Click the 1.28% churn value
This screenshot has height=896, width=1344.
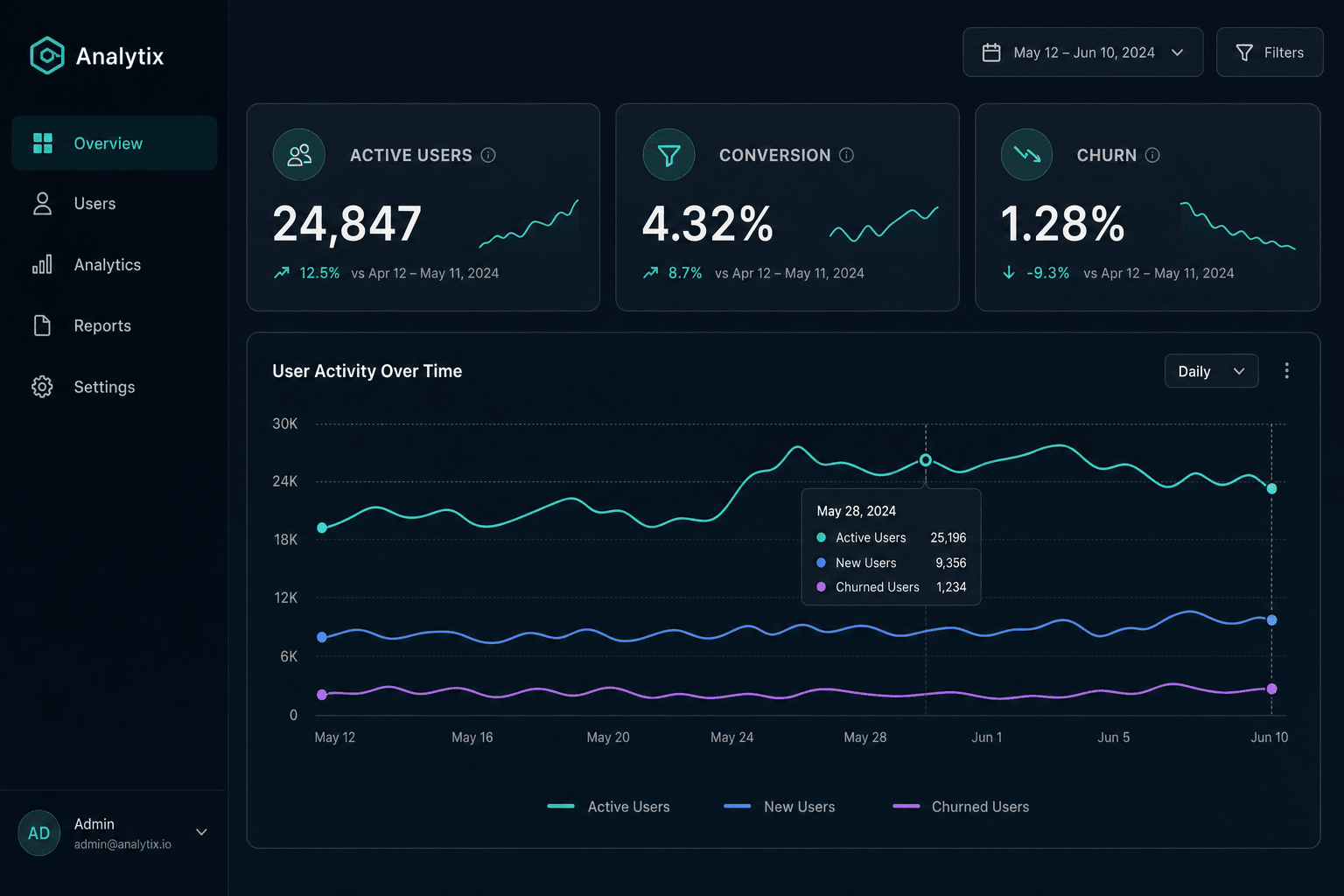coord(1063,224)
